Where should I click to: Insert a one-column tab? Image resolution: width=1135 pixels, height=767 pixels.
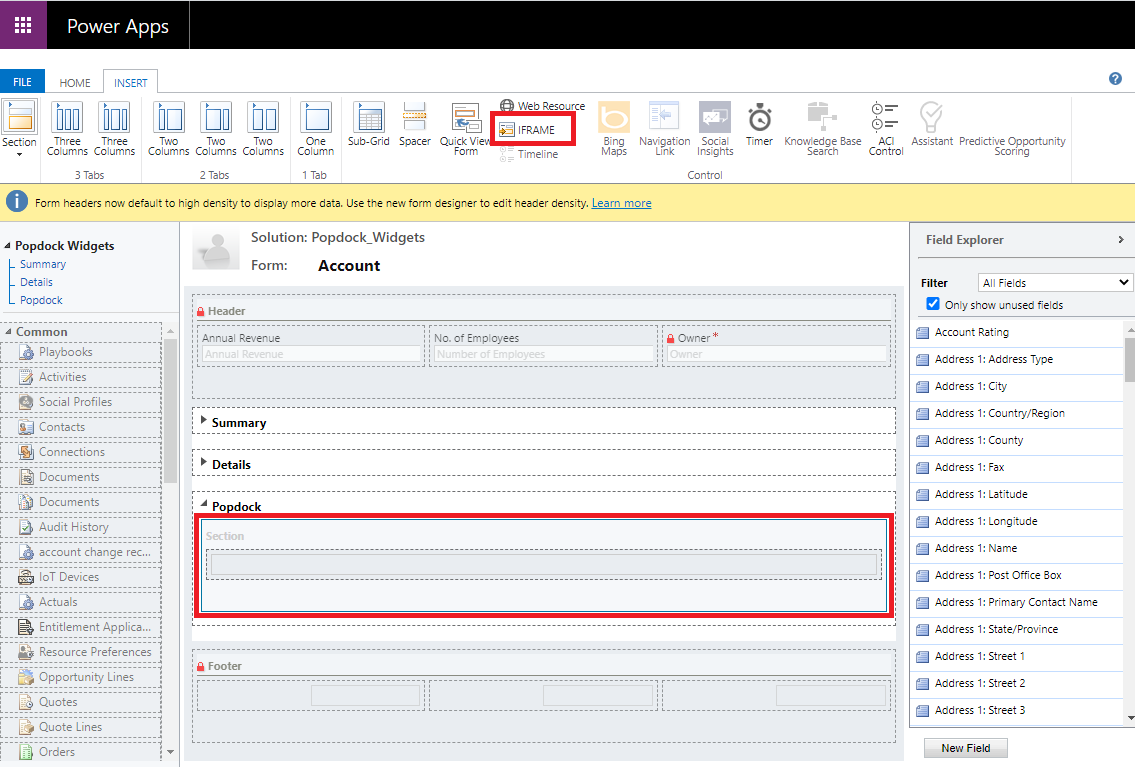pyautogui.click(x=316, y=129)
